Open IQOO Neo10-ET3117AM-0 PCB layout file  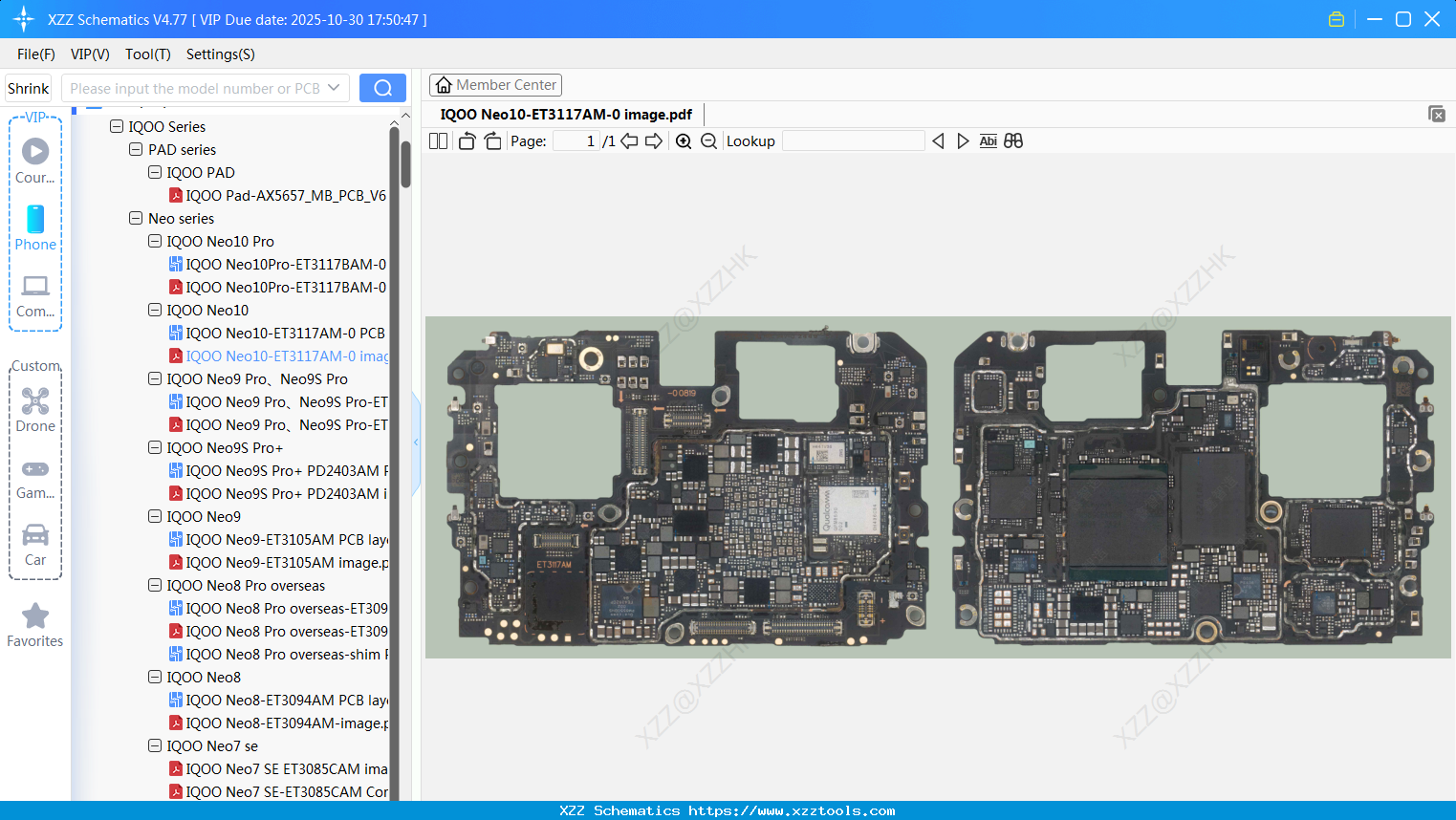(277, 333)
